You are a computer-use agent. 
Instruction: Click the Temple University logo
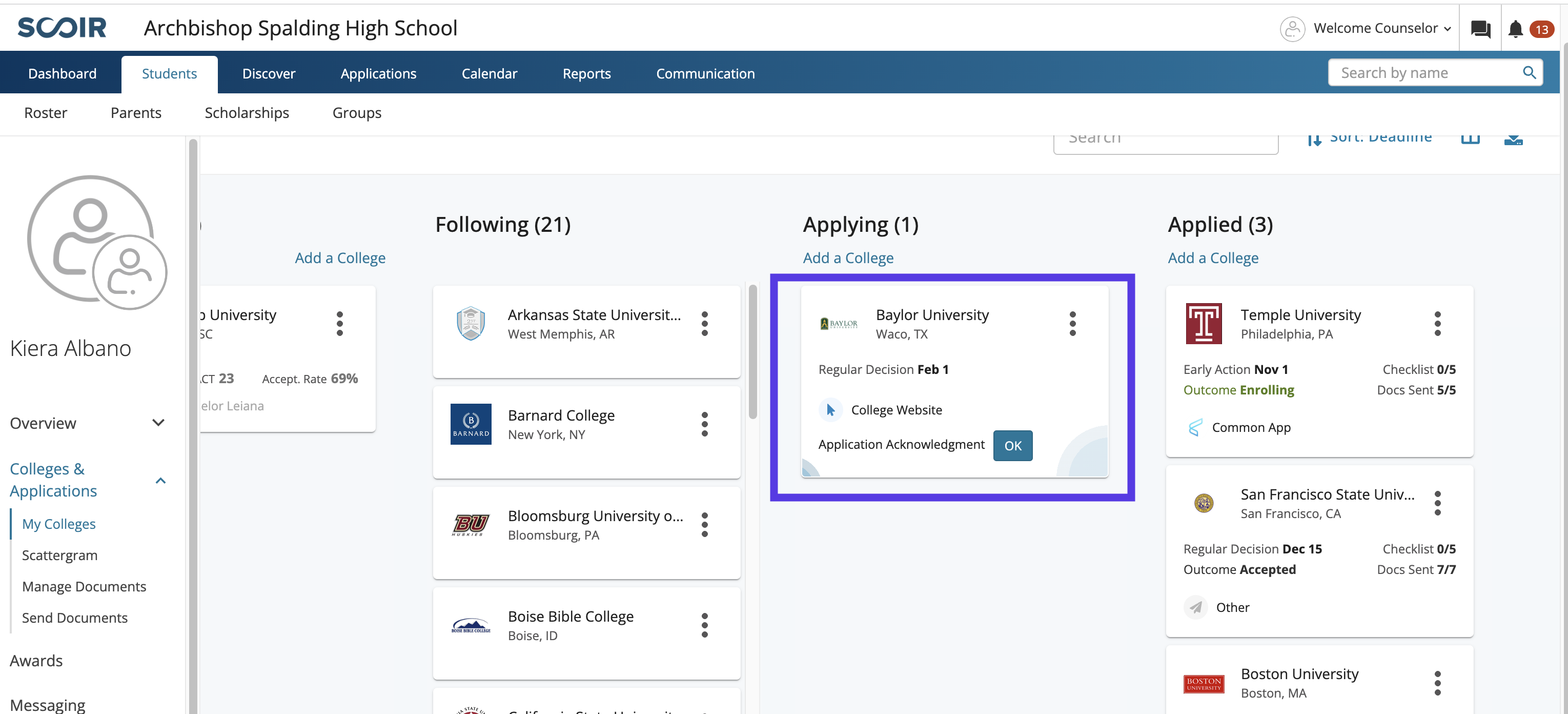coord(1204,324)
